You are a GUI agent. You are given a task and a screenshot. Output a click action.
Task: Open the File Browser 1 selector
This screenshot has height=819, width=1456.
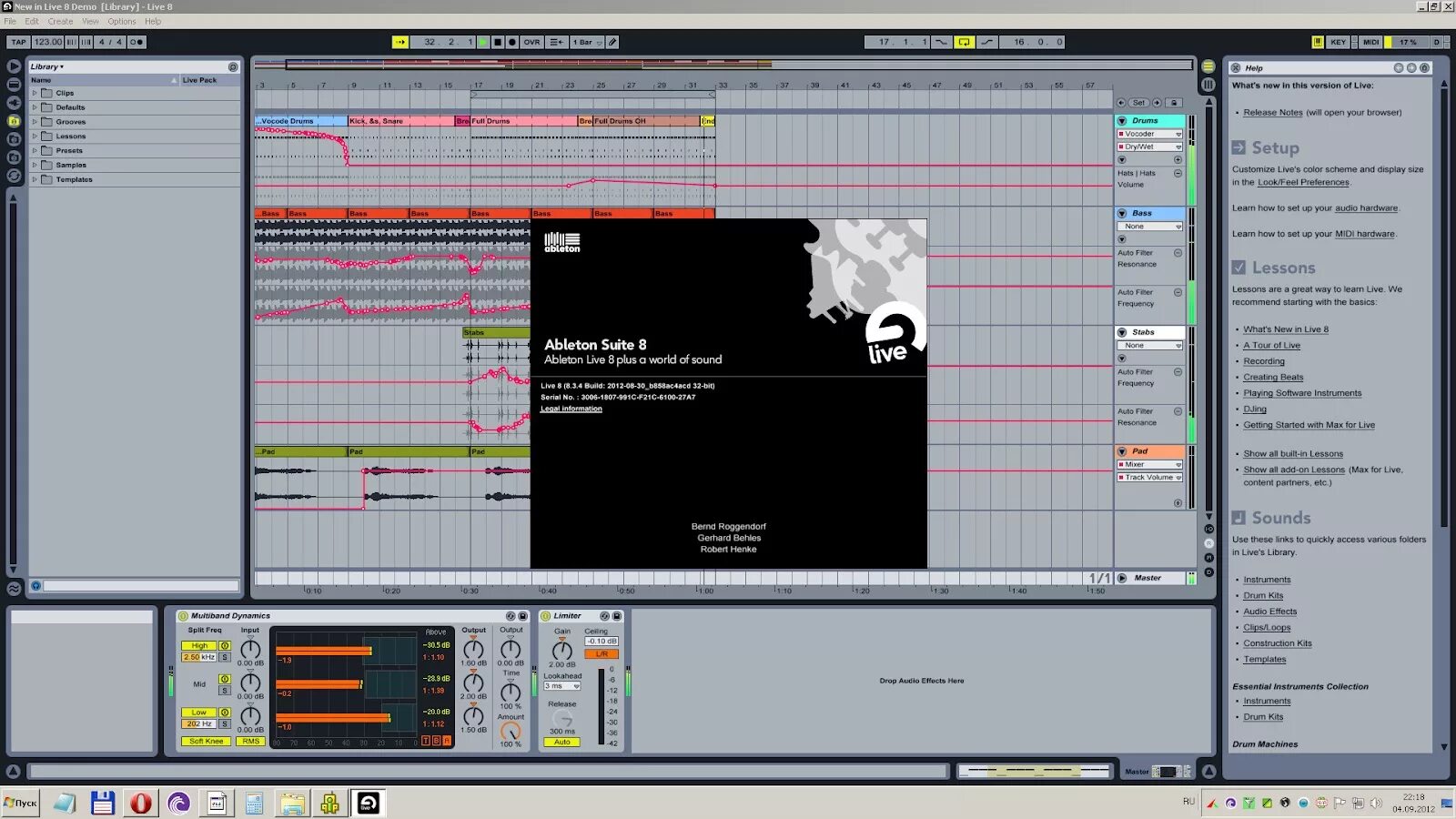tap(14, 120)
